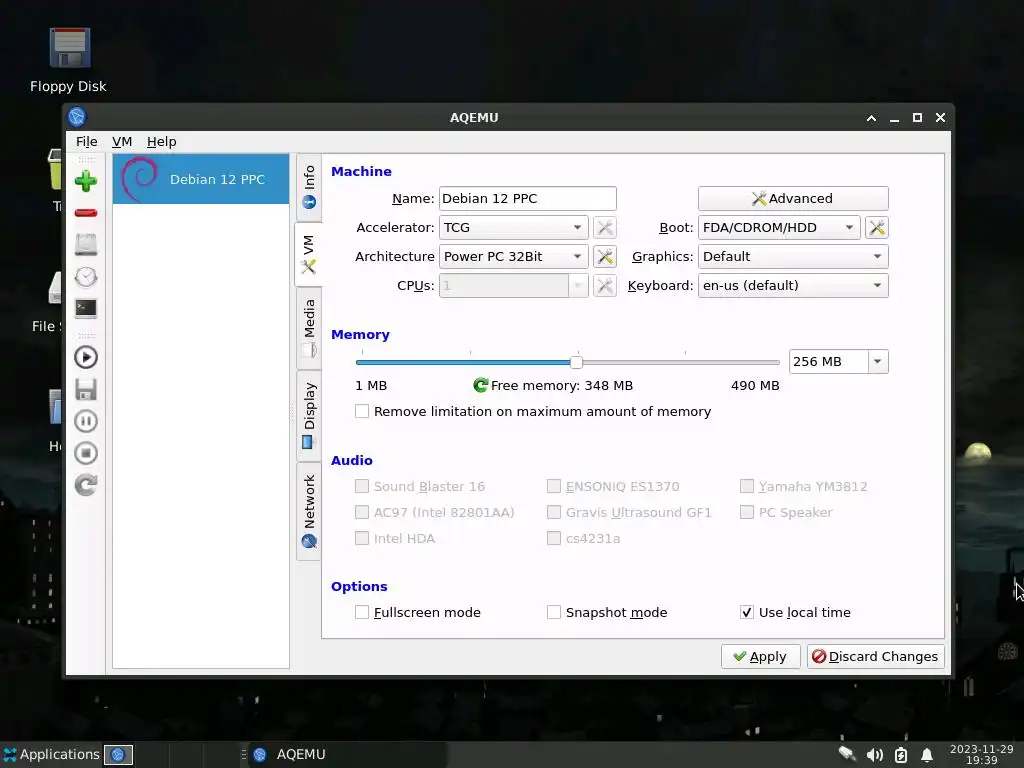This screenshot has width=1024, height=768.
Task: Stop the VM with the stop icon
Action: (x=86, y=453)
